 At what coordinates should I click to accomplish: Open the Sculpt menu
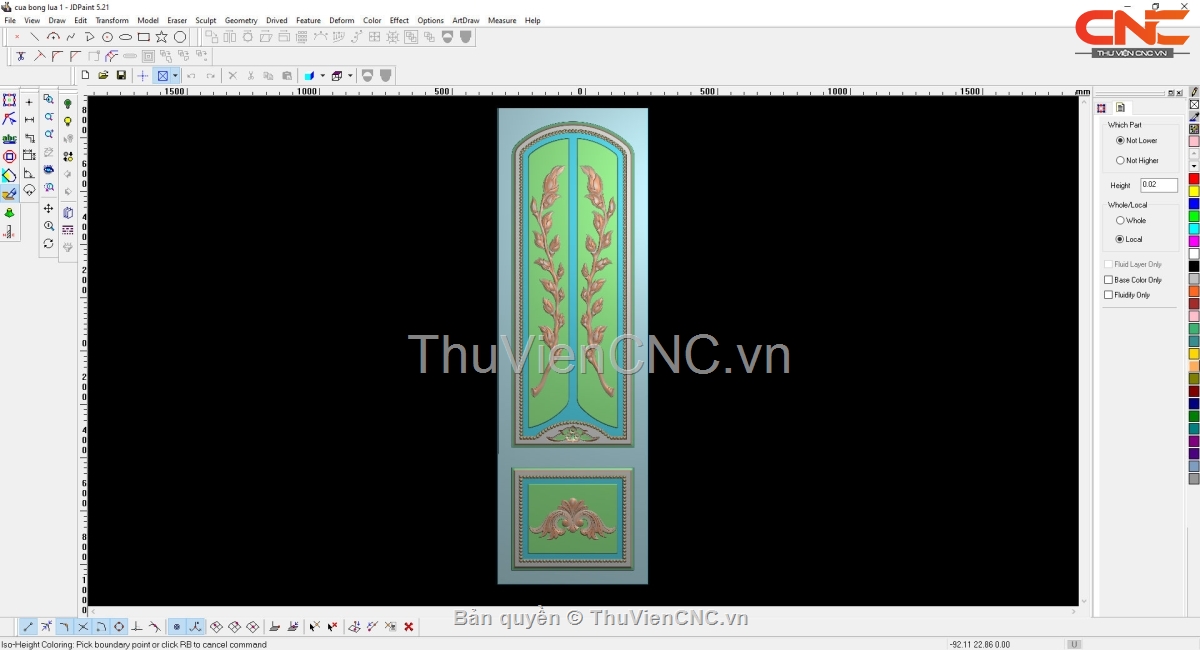tap(206, 20)
